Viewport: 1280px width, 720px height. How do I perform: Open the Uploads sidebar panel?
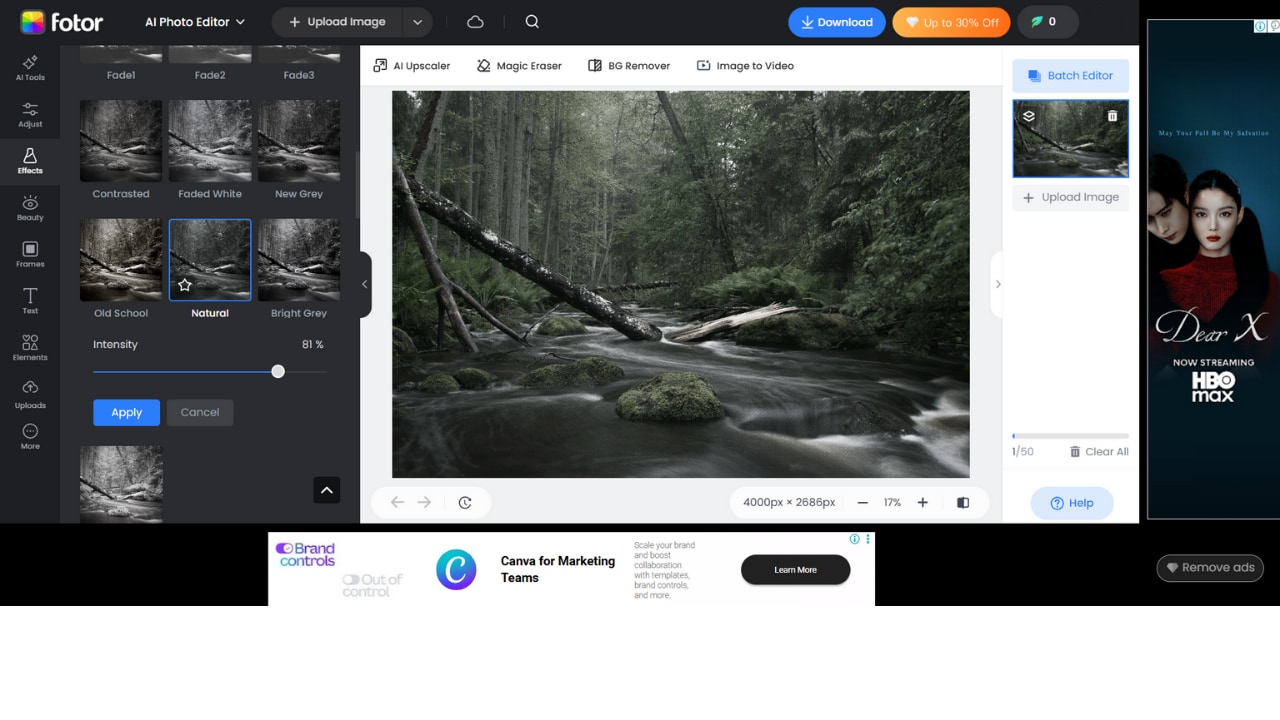click(30, 395)
